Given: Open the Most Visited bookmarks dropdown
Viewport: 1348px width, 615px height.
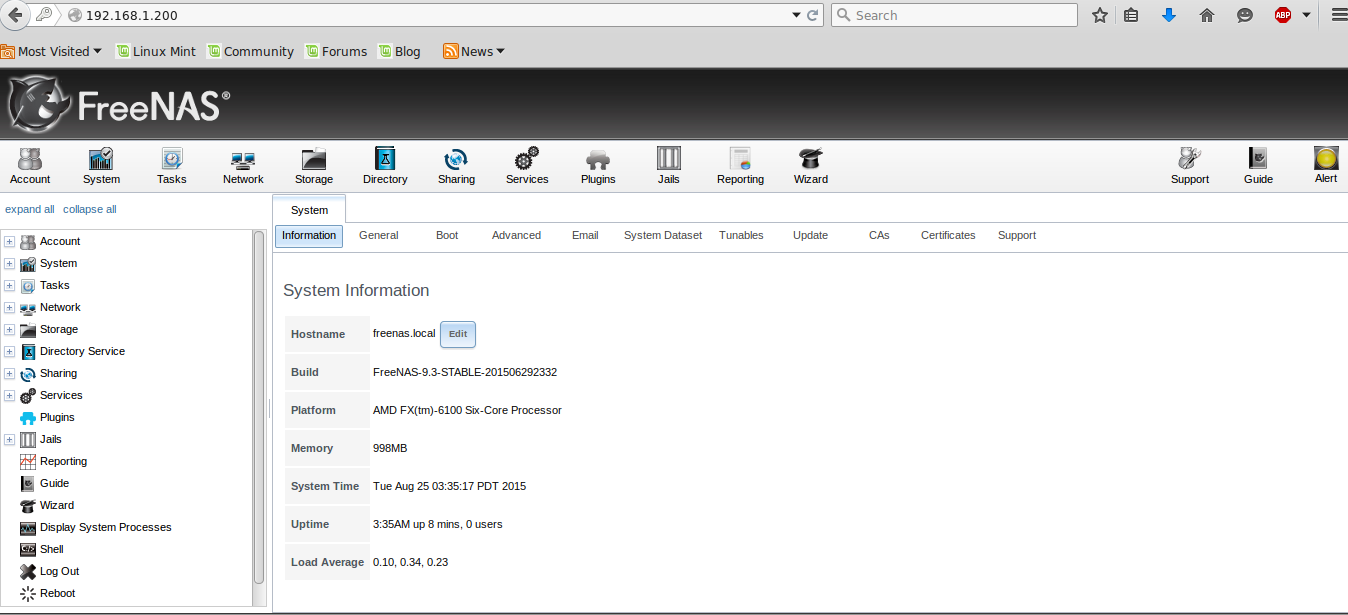Looking at the screenshot, I should click(51, 51).
